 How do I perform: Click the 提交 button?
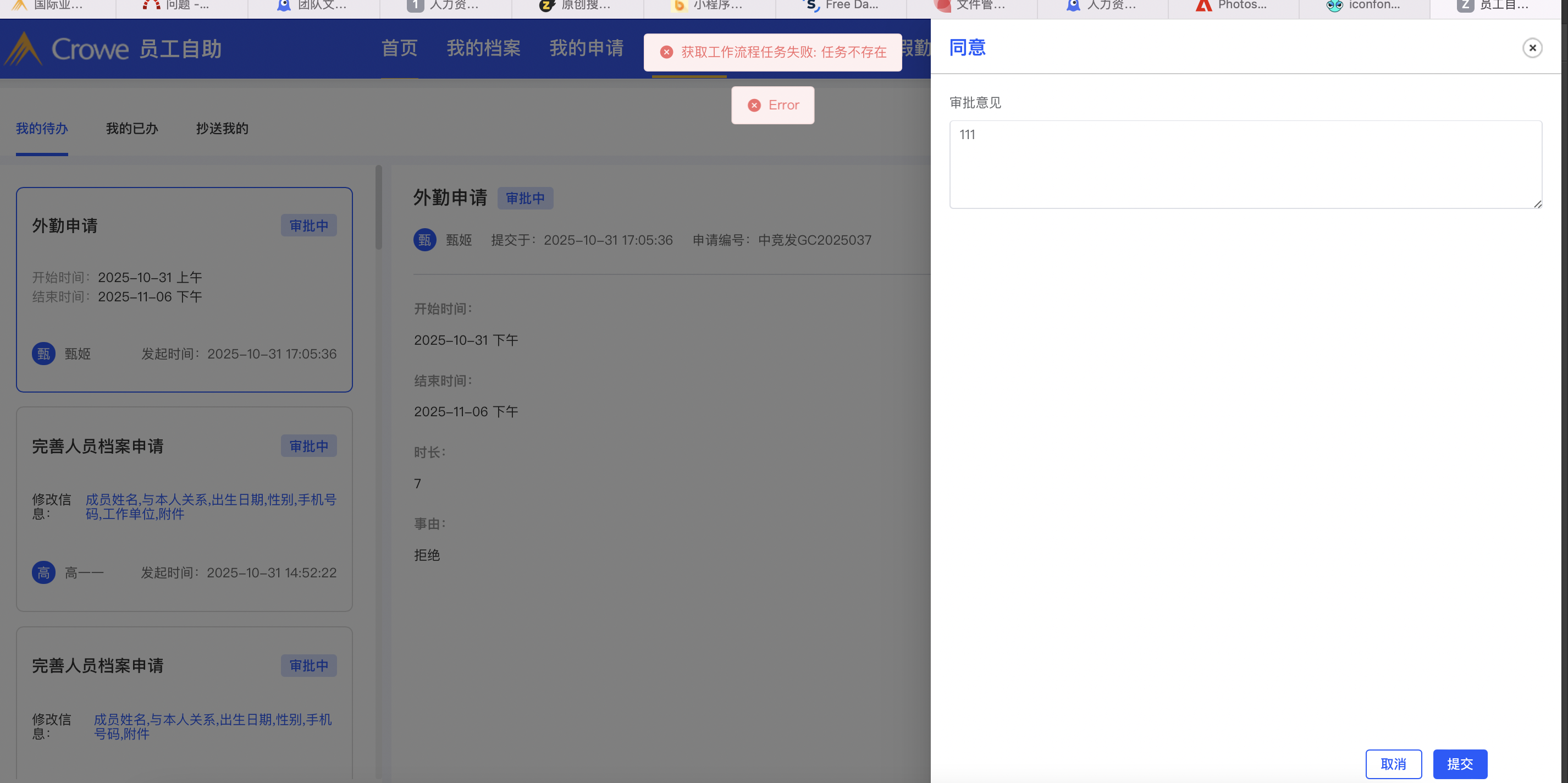[x=1459, y=764]
